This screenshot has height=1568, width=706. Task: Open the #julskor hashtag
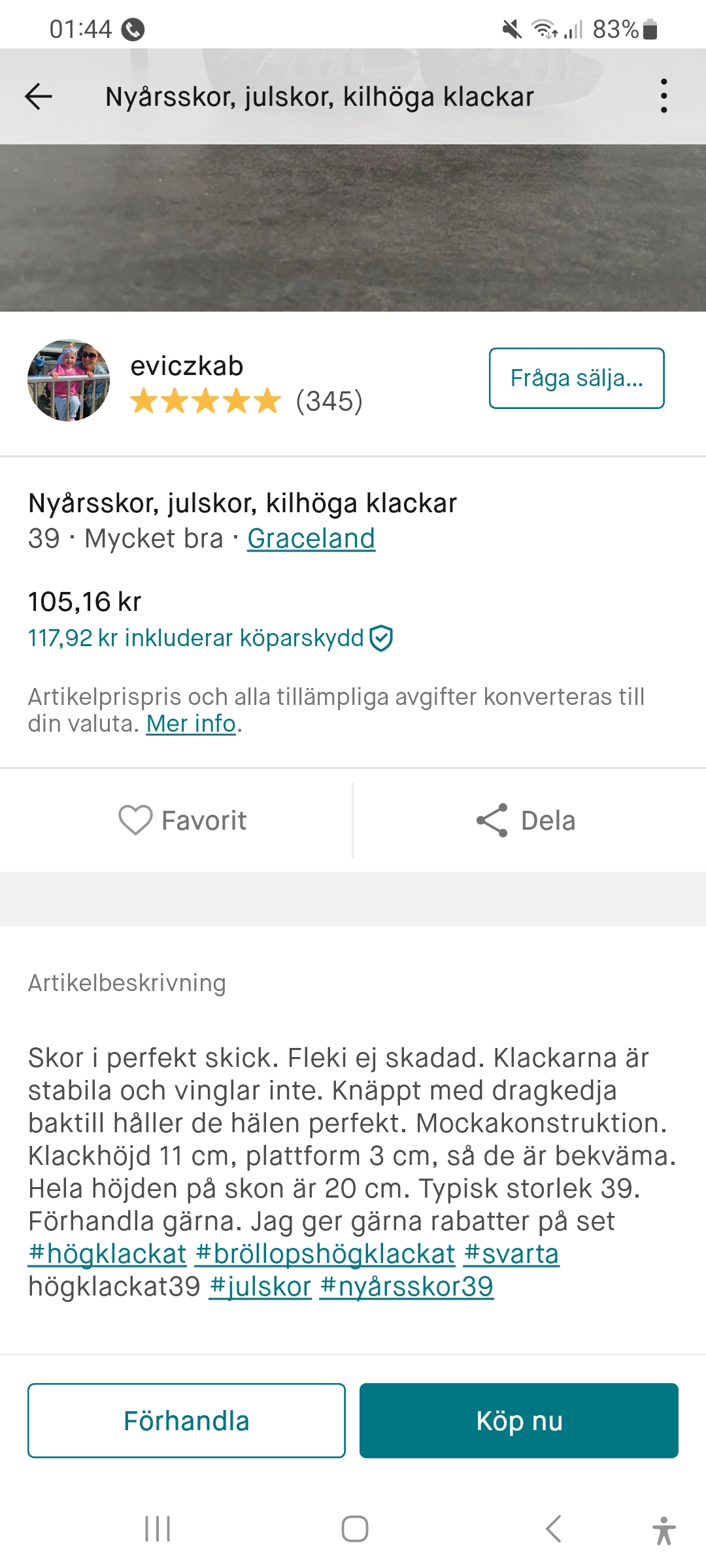260,1286
